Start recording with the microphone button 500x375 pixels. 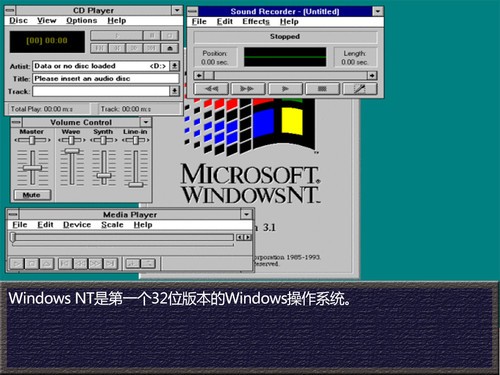point(360,89)
